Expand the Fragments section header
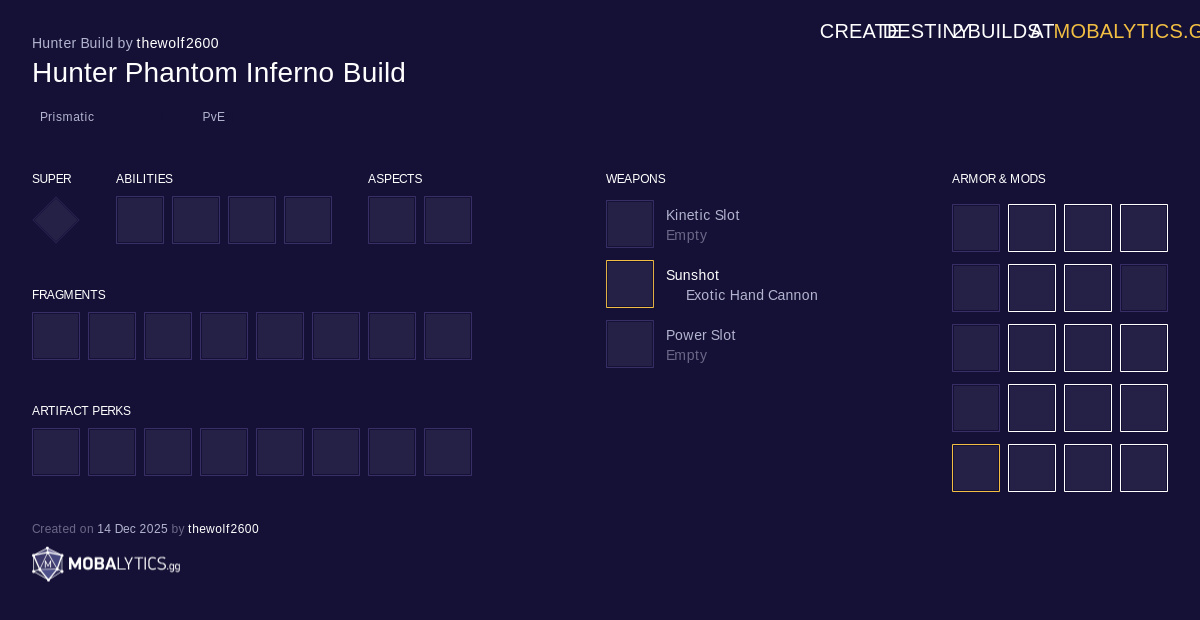The image size is (1200, 620). click(68, 295)
